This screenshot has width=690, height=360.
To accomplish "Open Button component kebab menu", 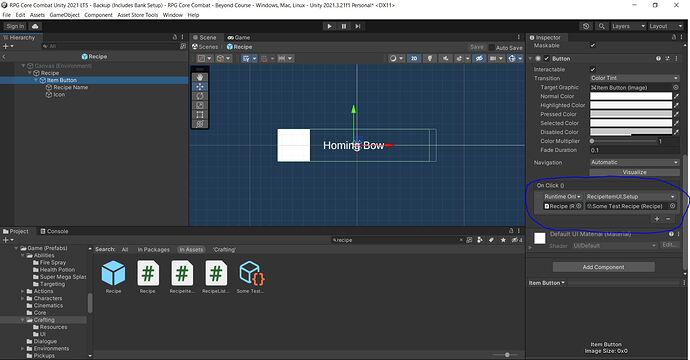I will click(x=677, y=59).
